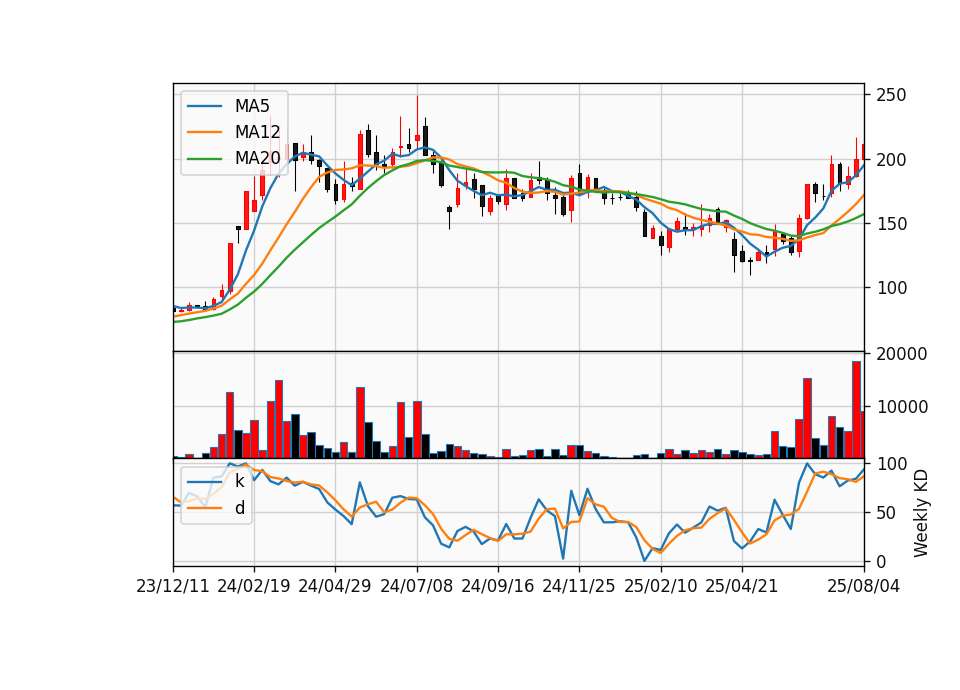
Task: Click the 150 price axis tick label
Action: 891,223
